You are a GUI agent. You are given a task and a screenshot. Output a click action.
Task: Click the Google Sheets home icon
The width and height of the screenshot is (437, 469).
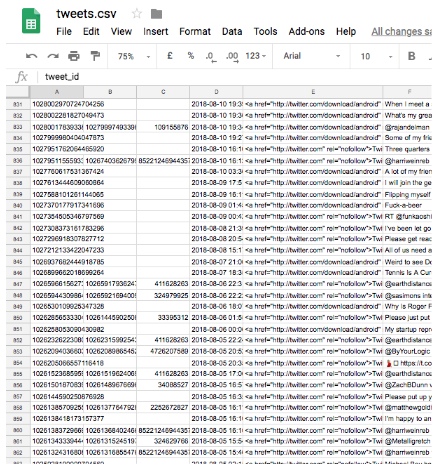coord(31,21)
